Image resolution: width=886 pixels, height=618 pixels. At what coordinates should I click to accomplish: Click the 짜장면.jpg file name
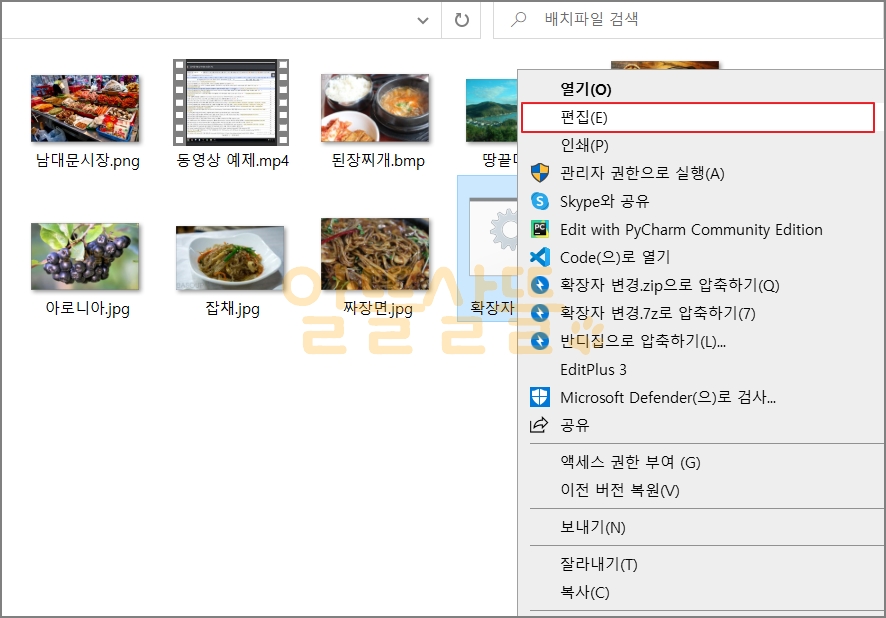pos(378,309)
